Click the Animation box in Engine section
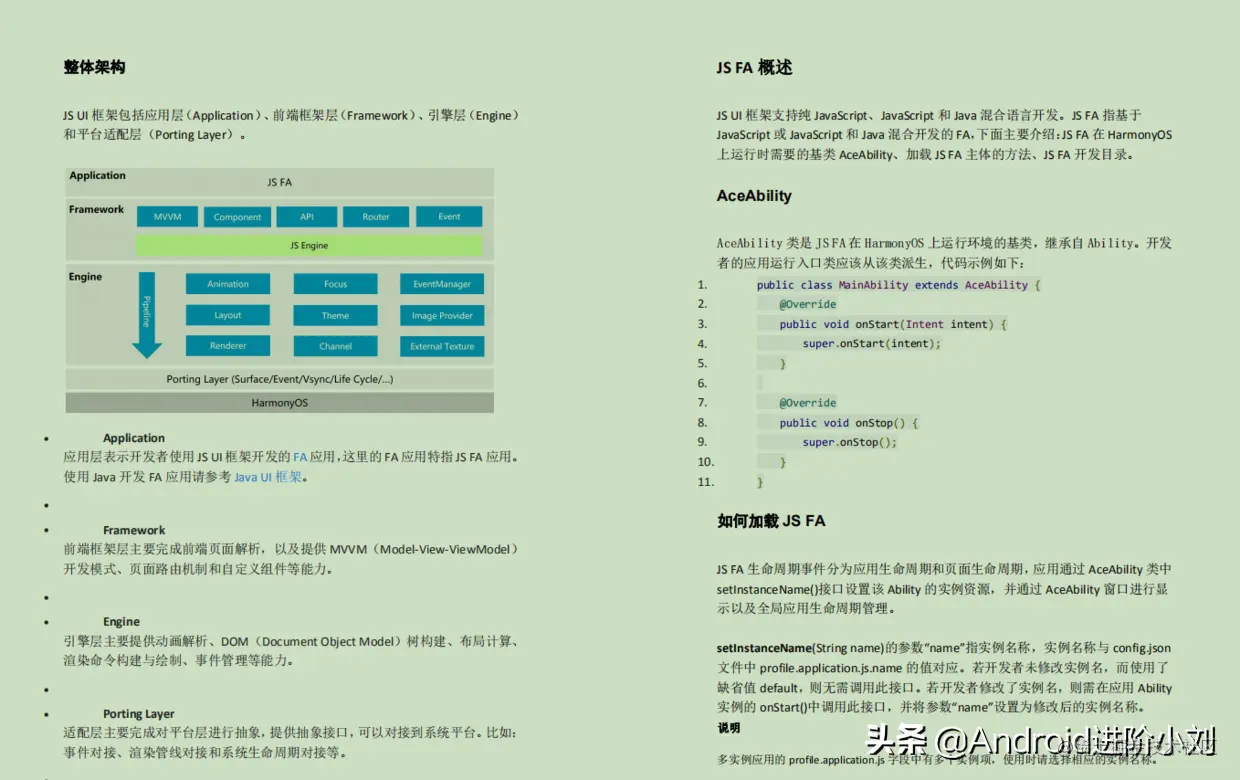The height and width of the screenshot is (780, 1240). [228, 284]
